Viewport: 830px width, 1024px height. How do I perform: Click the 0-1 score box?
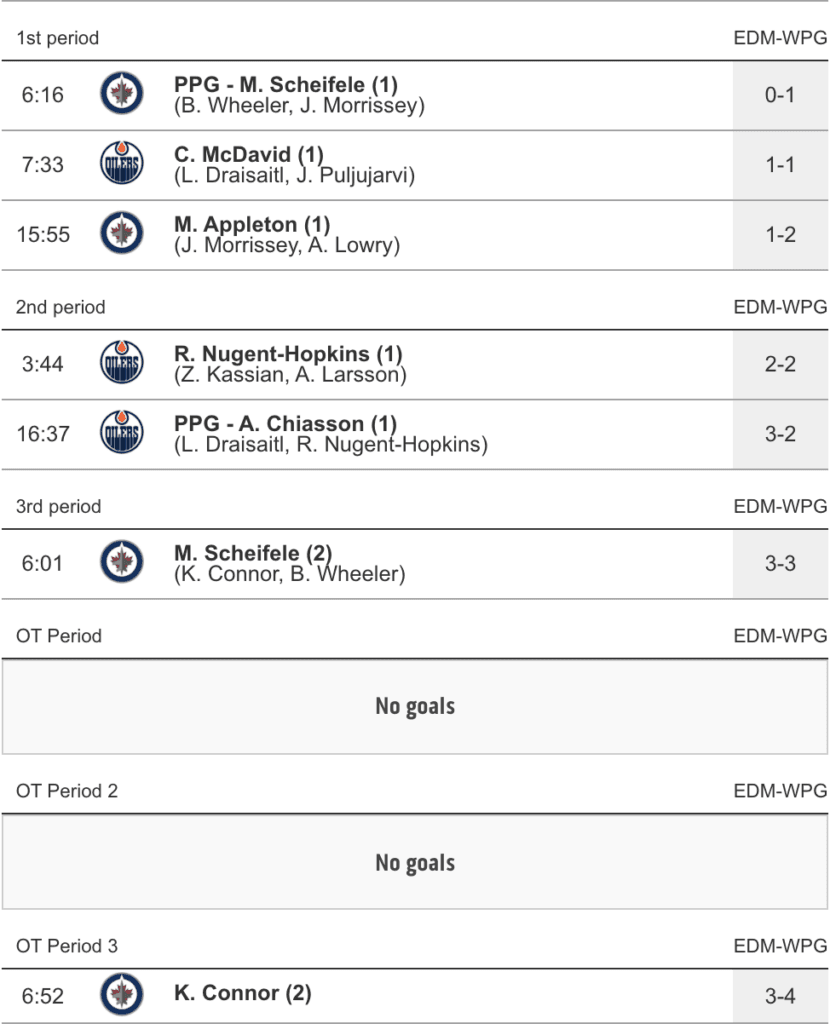click(780, 95)
